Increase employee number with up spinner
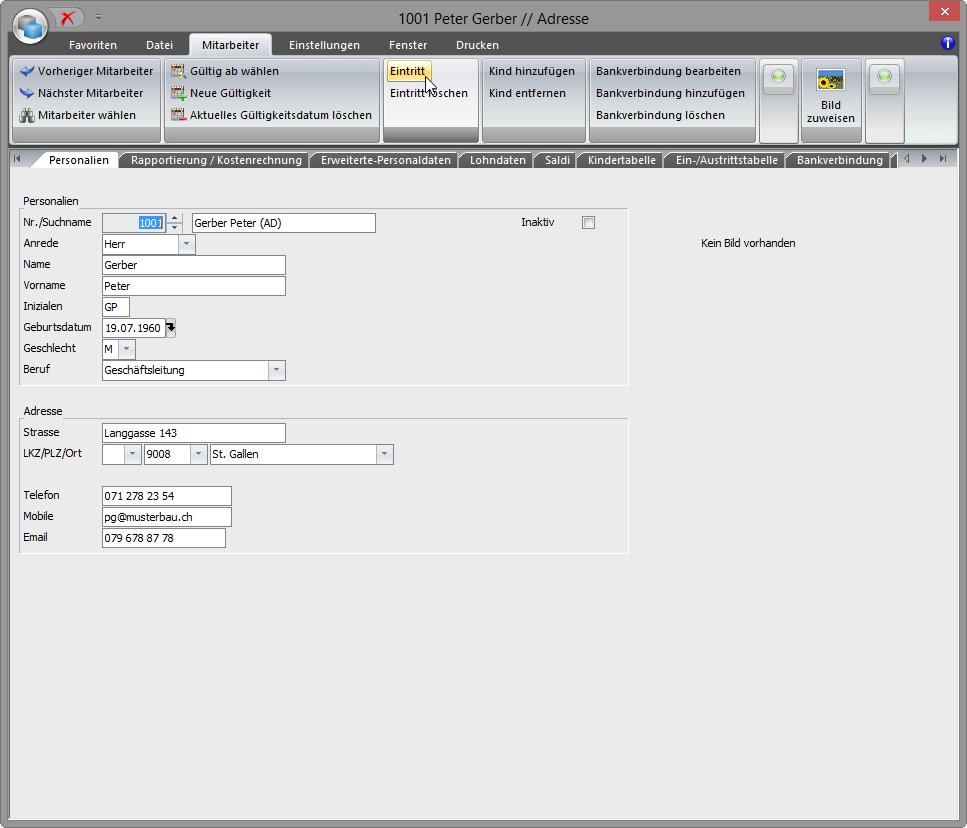This screenshot has height=828, width=967. [x=175, y=218]
